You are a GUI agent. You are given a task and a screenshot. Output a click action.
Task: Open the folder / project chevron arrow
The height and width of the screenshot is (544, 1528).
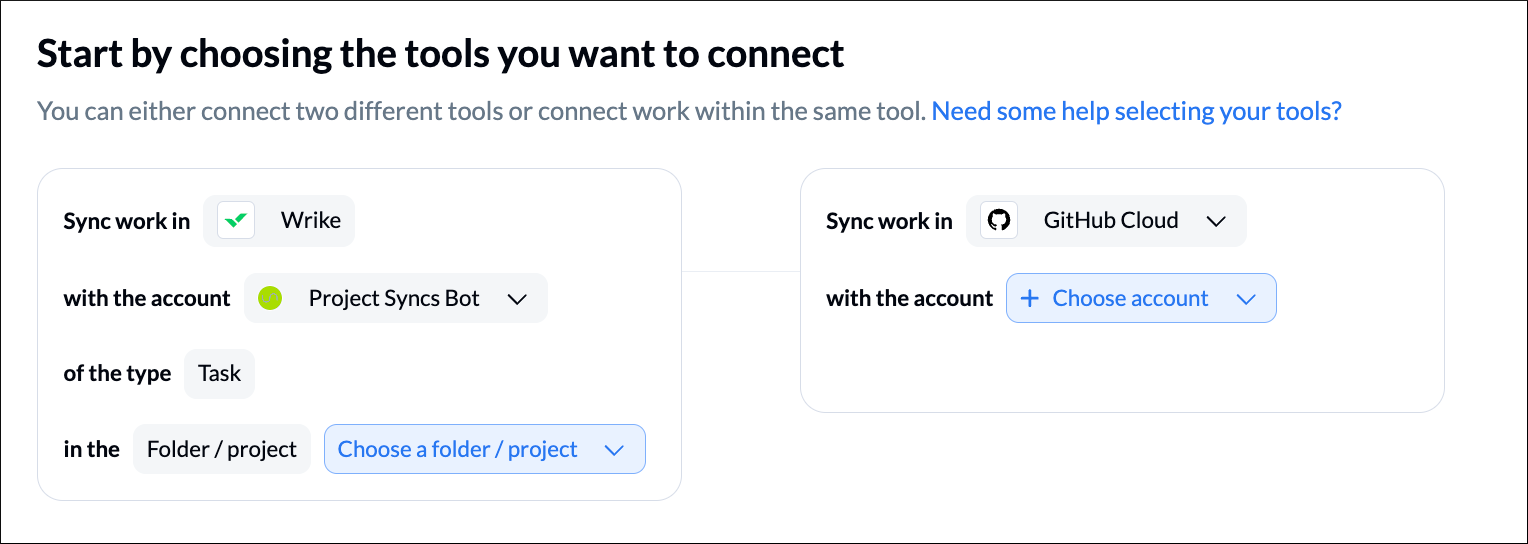pos(615,450)
